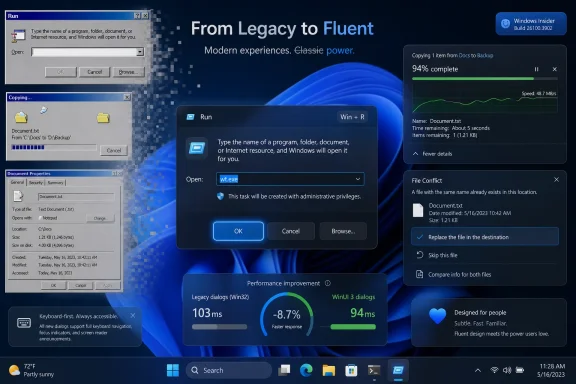Choose Skip this file option

[485, 255]
